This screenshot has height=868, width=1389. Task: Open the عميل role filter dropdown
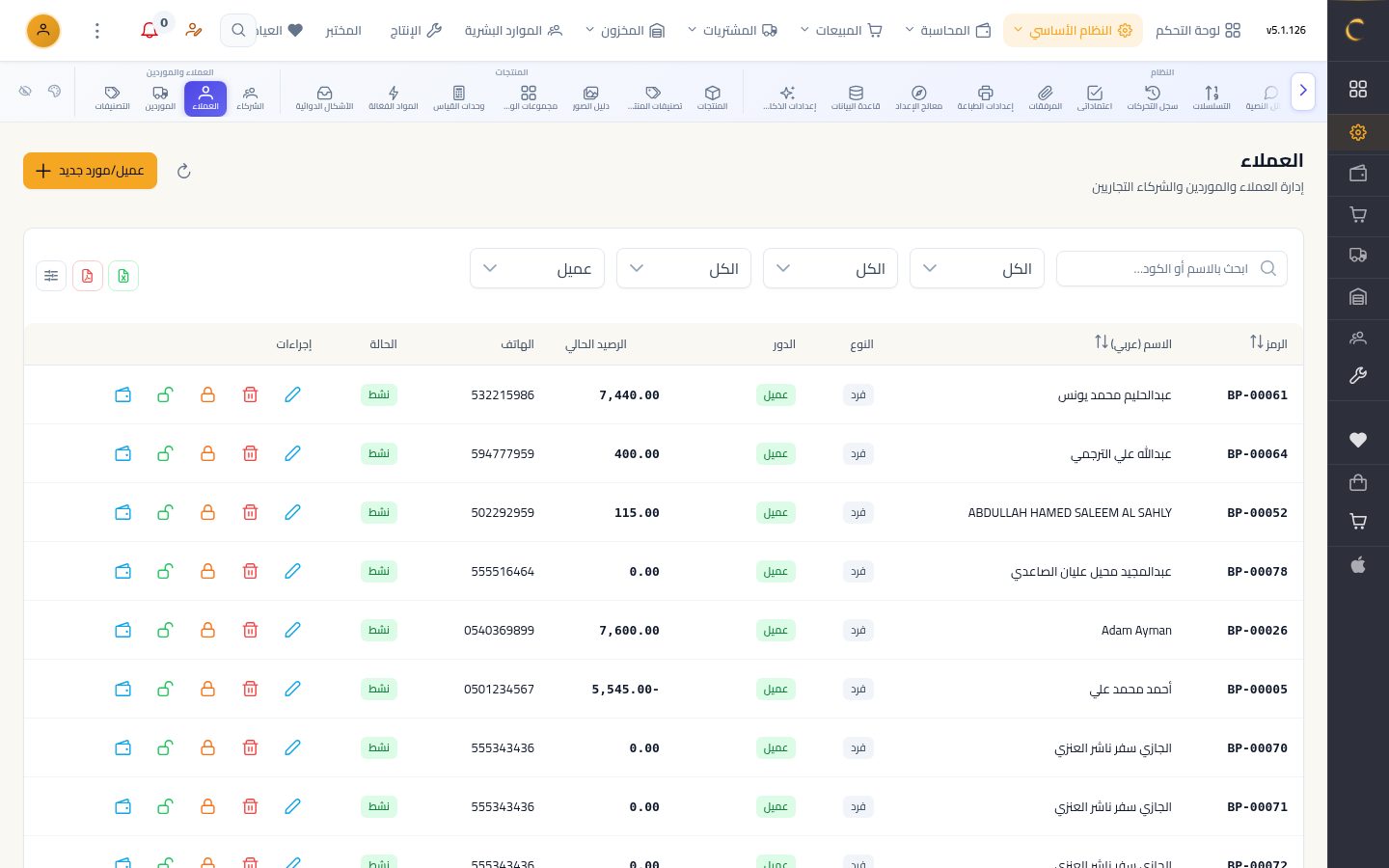pyautogui.click(x=537, y=268)
